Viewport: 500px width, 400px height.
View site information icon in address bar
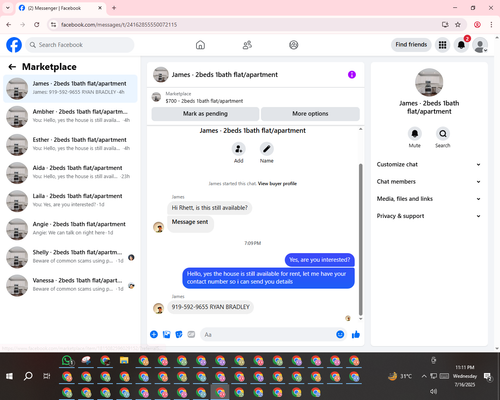[53, 25]
